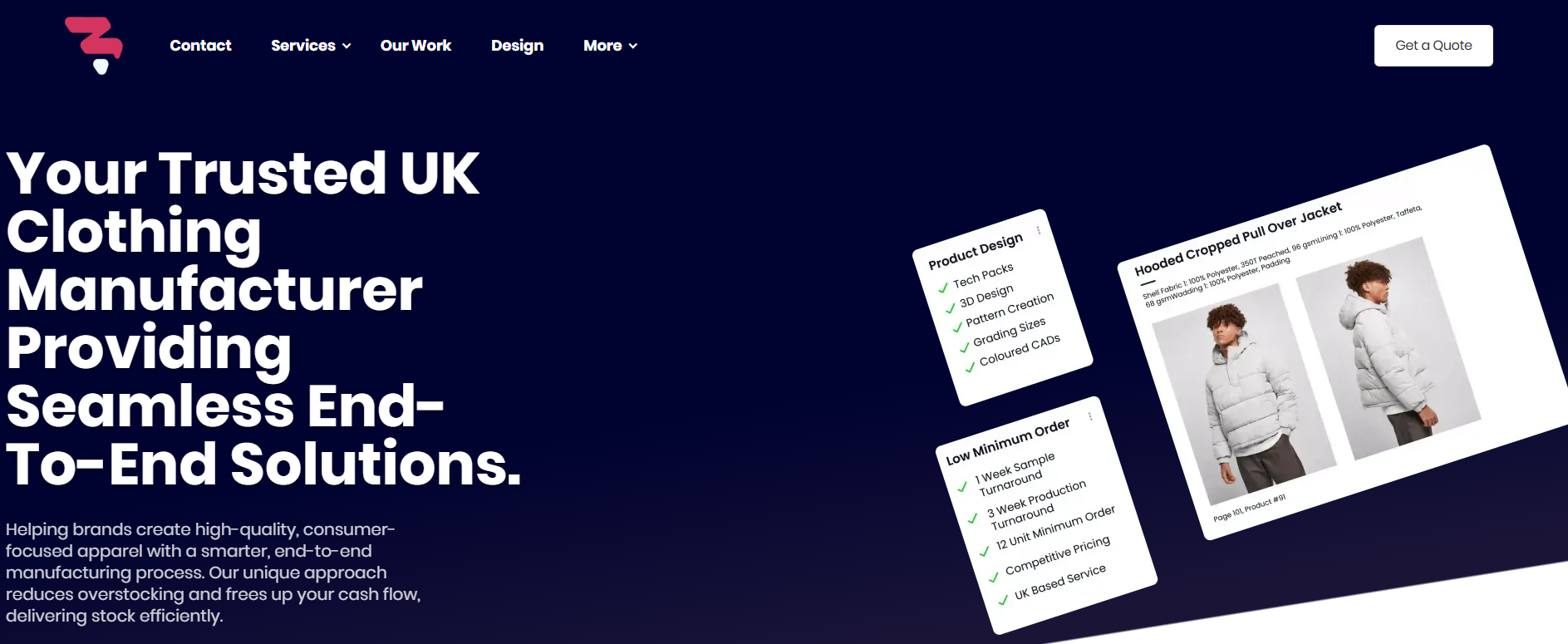Expand the More dropdown chevron
Viewport: 1568px width, 644px height.
tap(633, 47)
